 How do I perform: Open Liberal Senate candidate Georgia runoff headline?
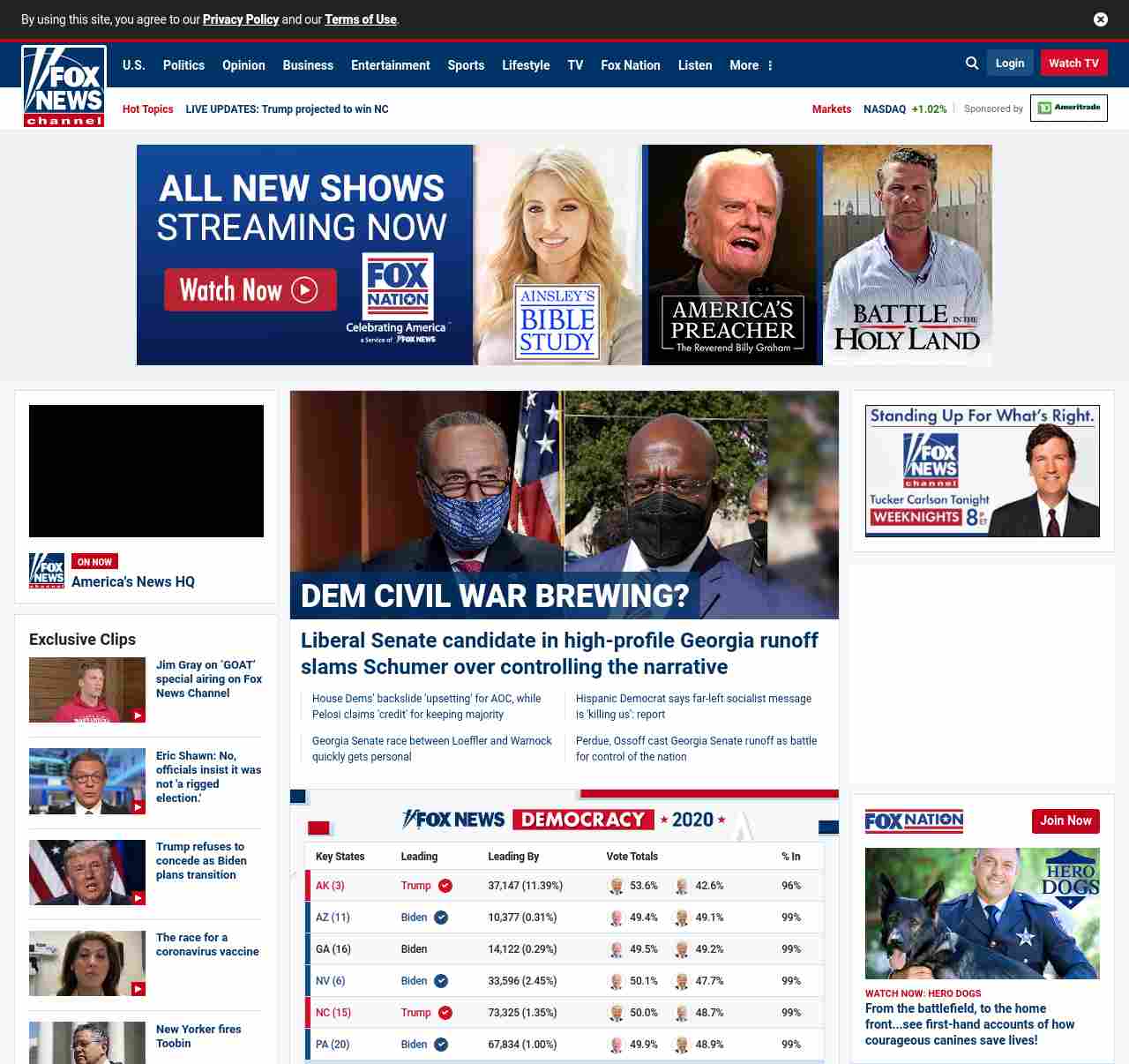[x=559, y=653]
